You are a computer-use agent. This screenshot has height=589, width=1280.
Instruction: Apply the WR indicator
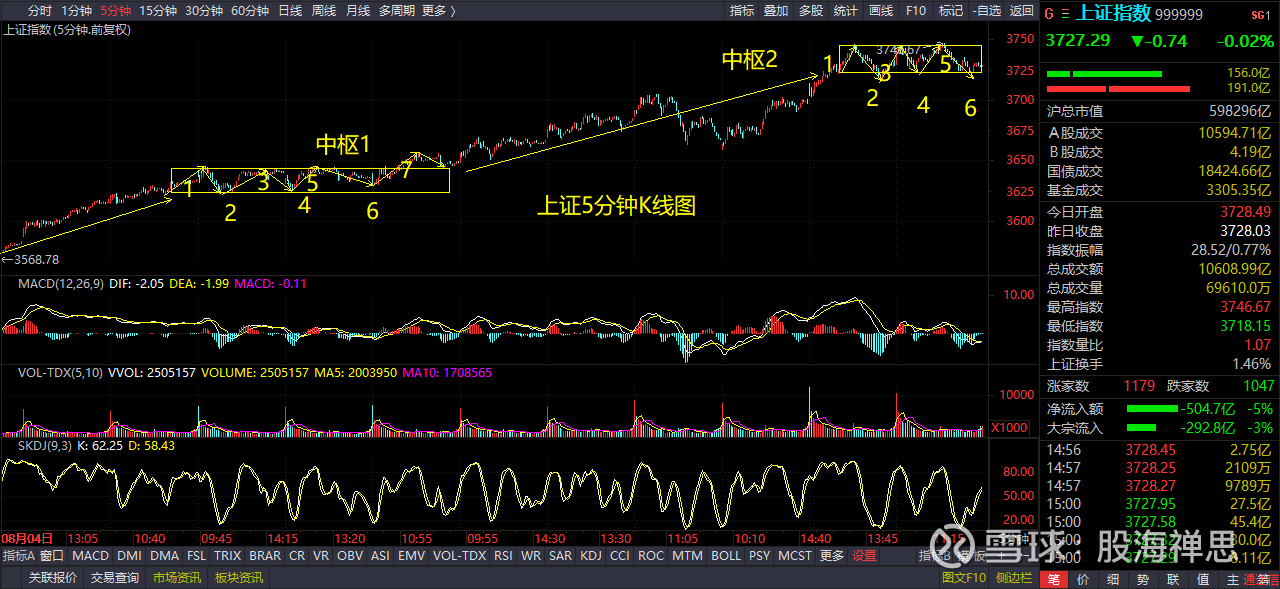click(x=532, y=556)
